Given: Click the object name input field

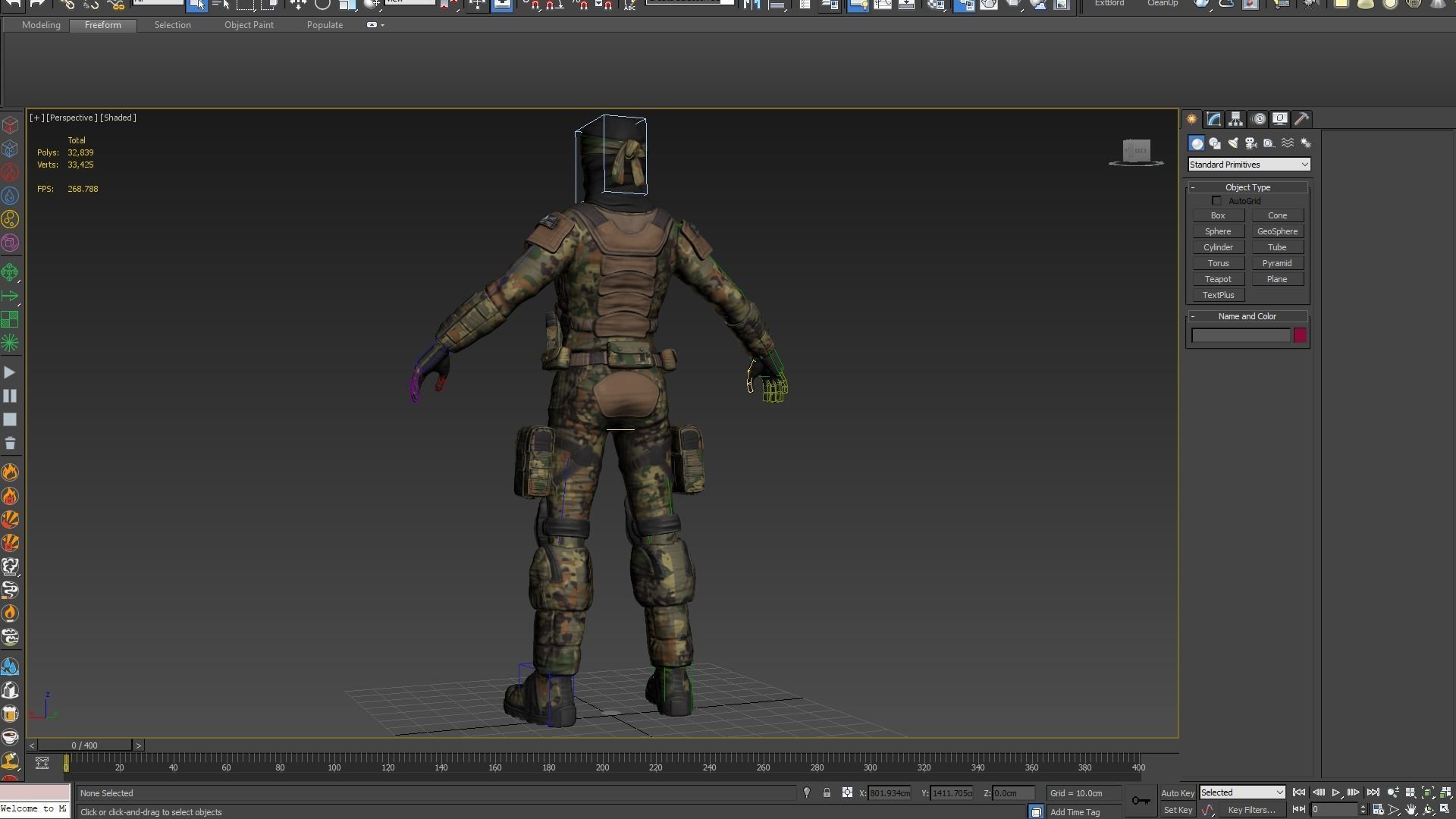Looking at the screenshot, I should click(1241, 335).
